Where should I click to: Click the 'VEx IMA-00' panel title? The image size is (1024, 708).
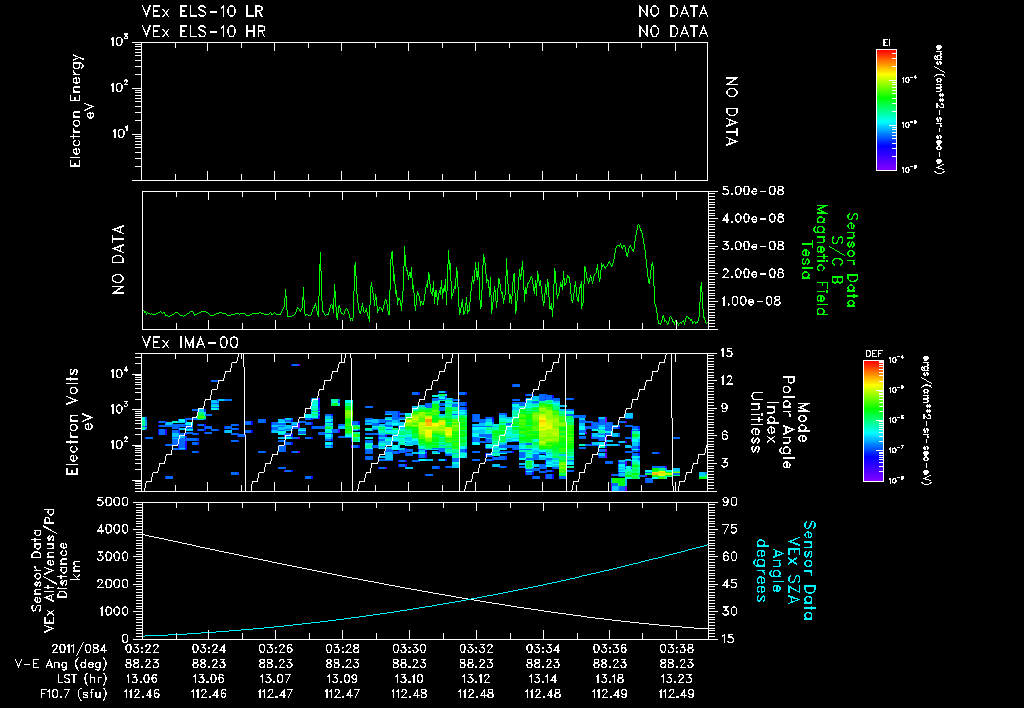190,342
